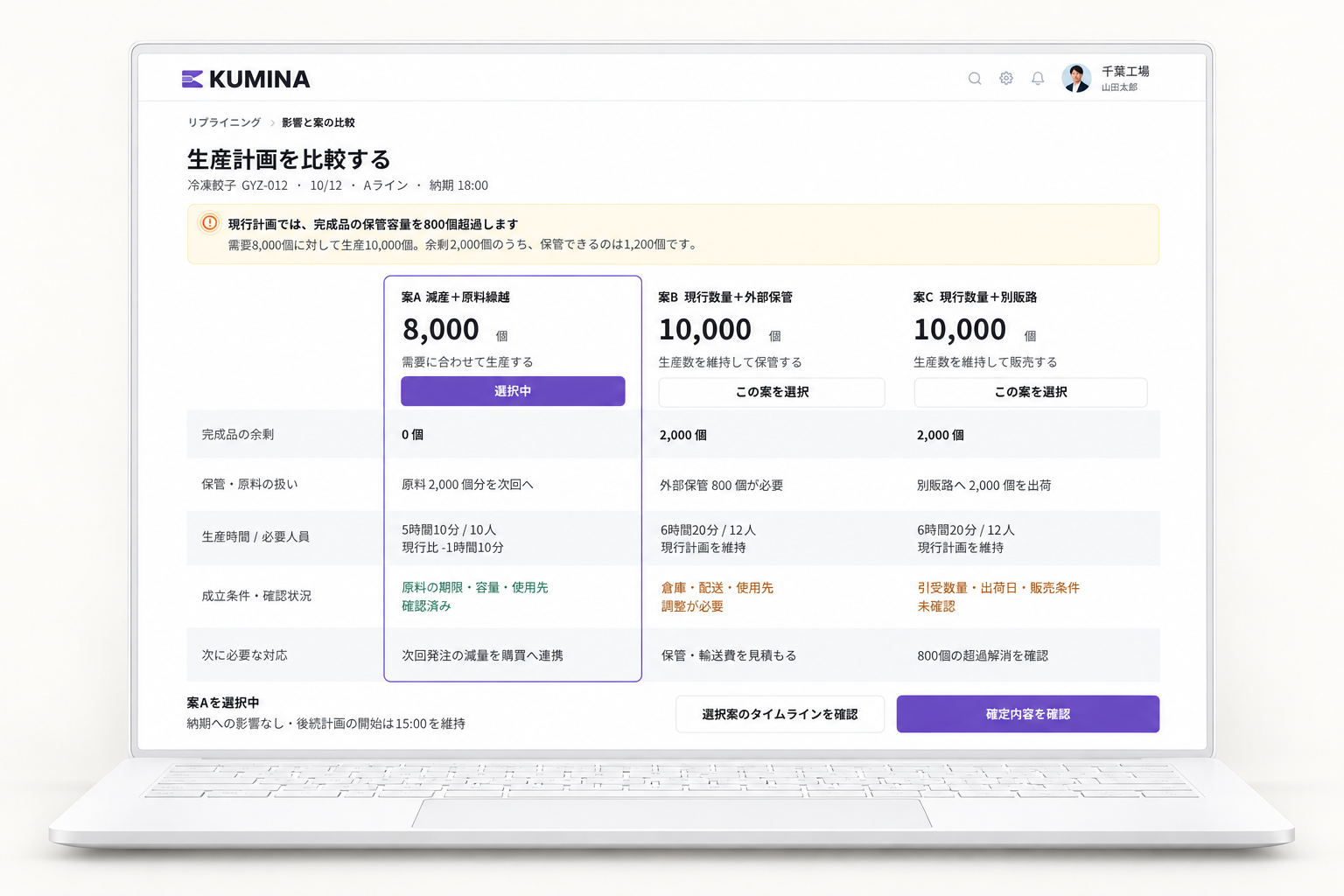Image resolution: width=1344 pixels, height=896 pixels.
Task: Click the 千葉工場 account name
Action: (x=1125, y=71)
